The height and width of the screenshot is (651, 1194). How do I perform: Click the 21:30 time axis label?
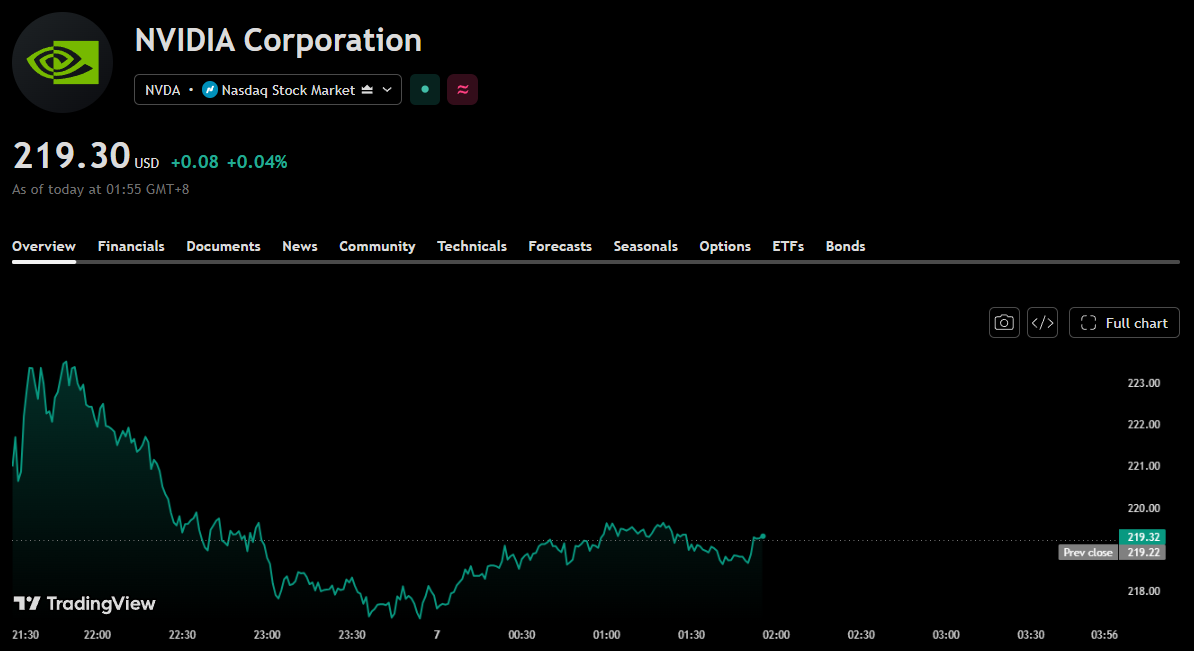click(25, 634)
